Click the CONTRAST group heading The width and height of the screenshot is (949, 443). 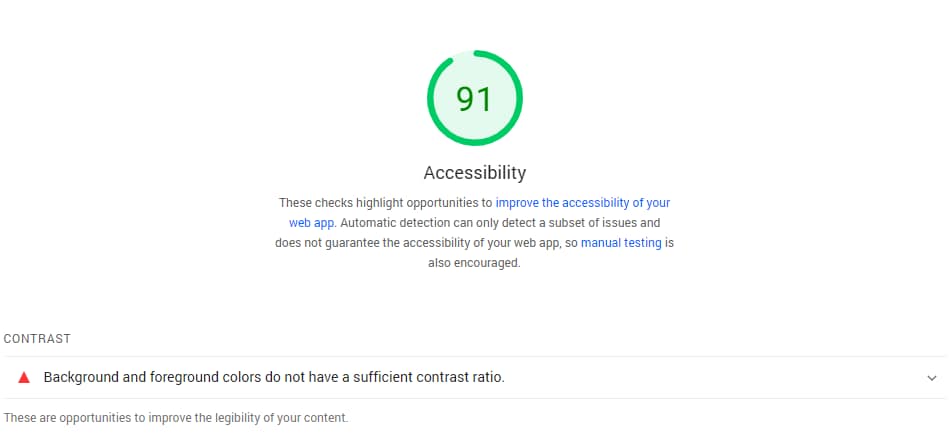point(37,339)
